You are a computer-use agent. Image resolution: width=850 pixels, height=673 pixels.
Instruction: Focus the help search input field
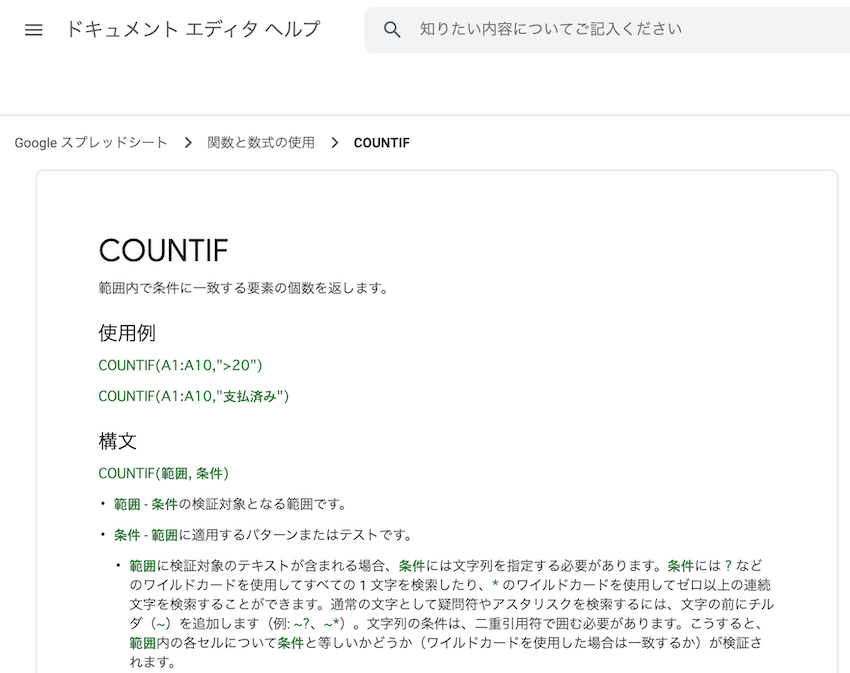[x=600, y=30]
